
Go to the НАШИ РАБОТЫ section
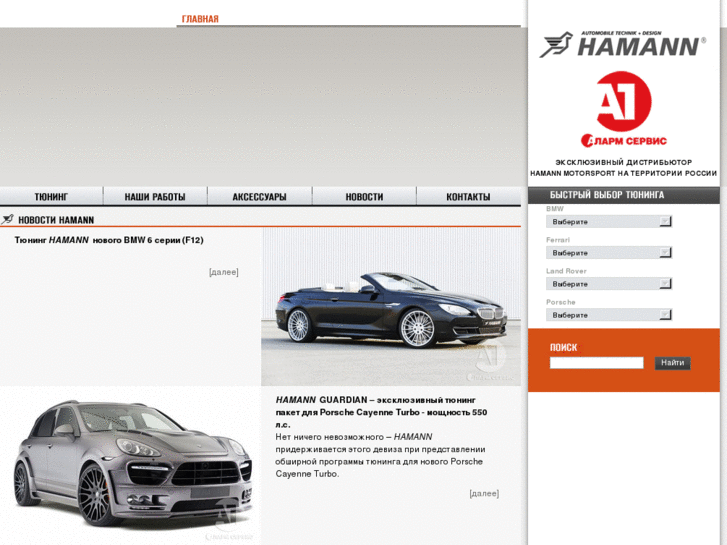[155, 197]
